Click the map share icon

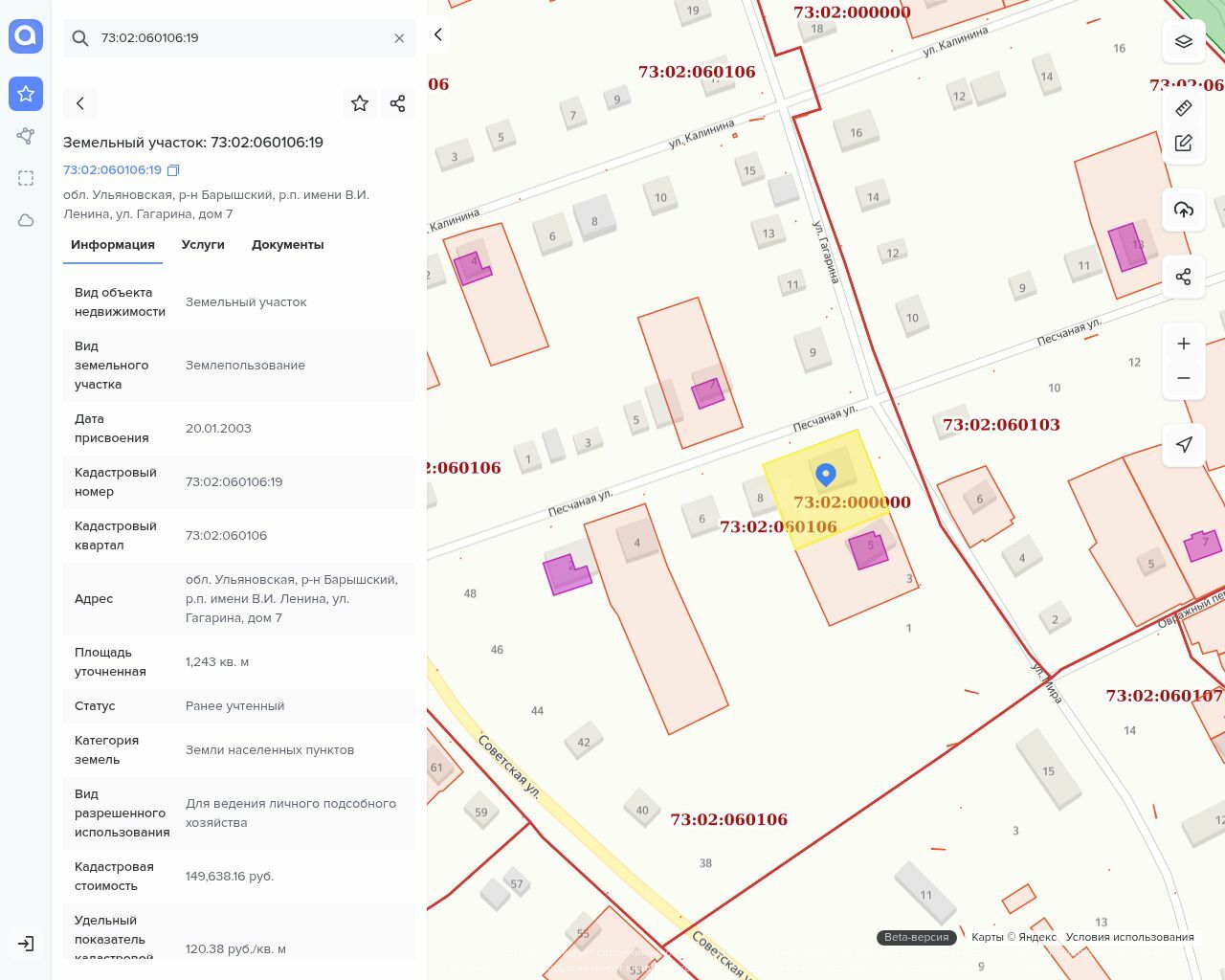[x=1183, y=277]
